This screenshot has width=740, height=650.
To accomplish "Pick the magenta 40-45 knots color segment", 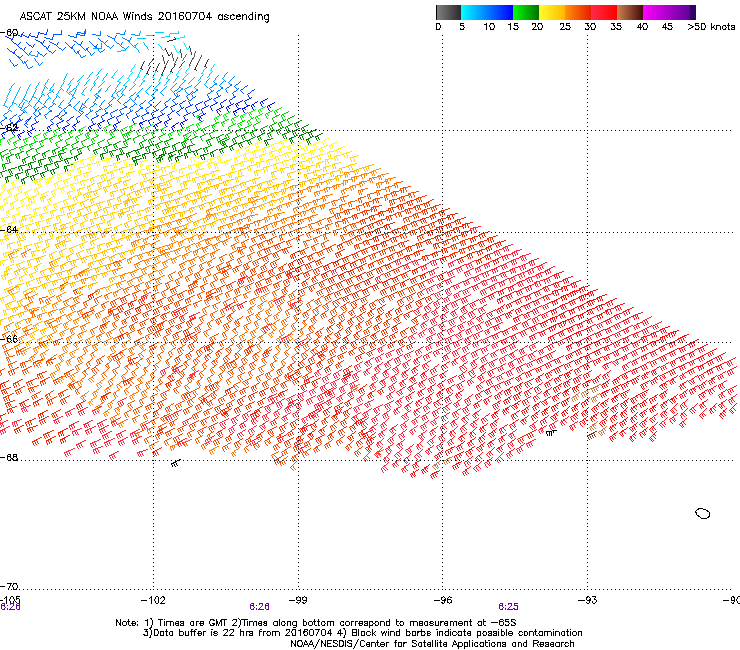I will tap(656, 12).
